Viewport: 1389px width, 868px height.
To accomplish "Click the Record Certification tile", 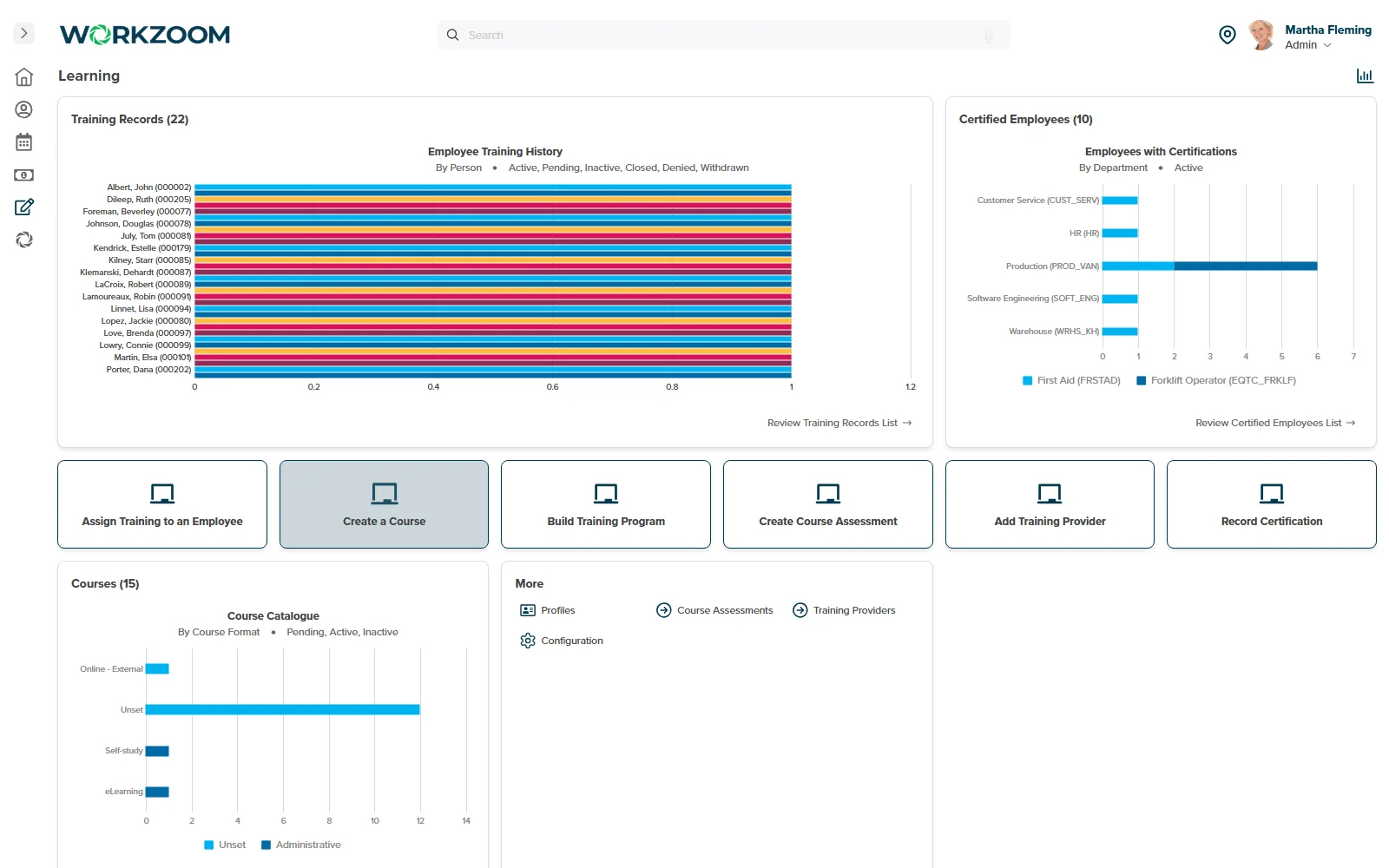I will [x=1272, y=504].
